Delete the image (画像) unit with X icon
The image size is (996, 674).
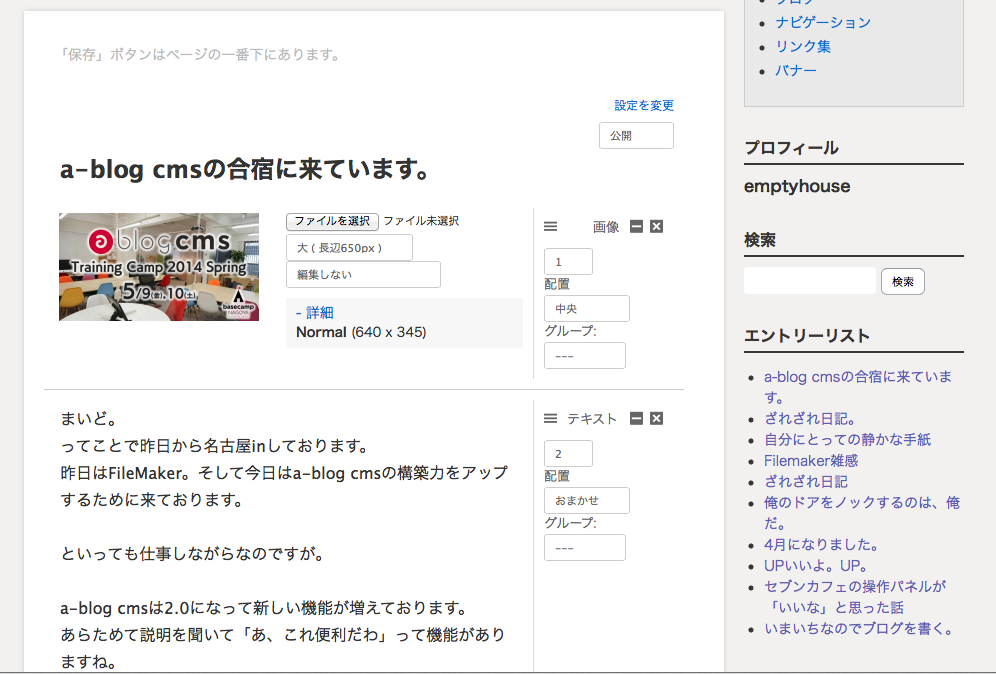657,227
